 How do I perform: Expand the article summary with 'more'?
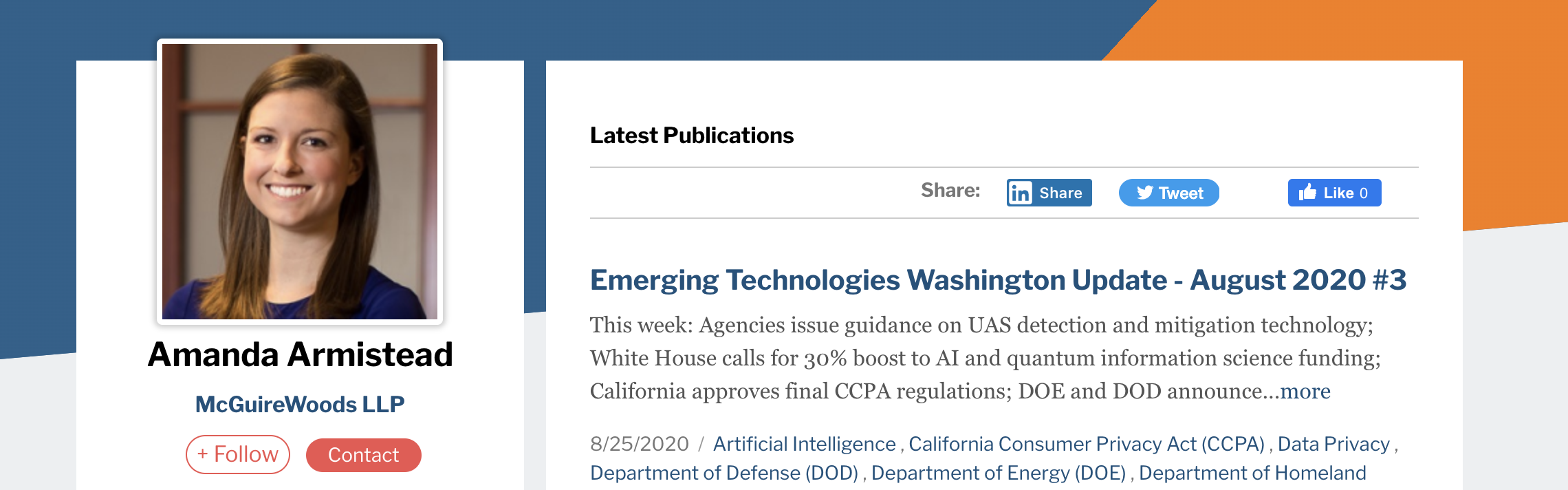(1305, 391)
